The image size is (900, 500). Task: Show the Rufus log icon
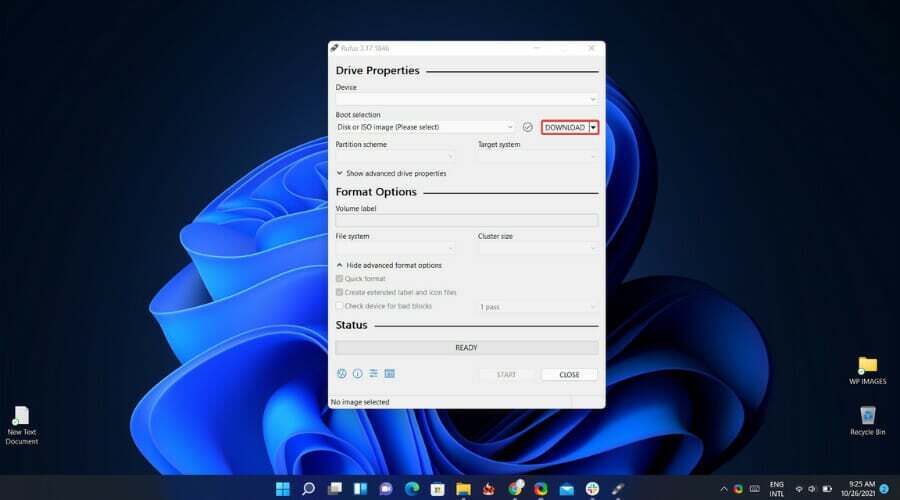coord(390,374)
